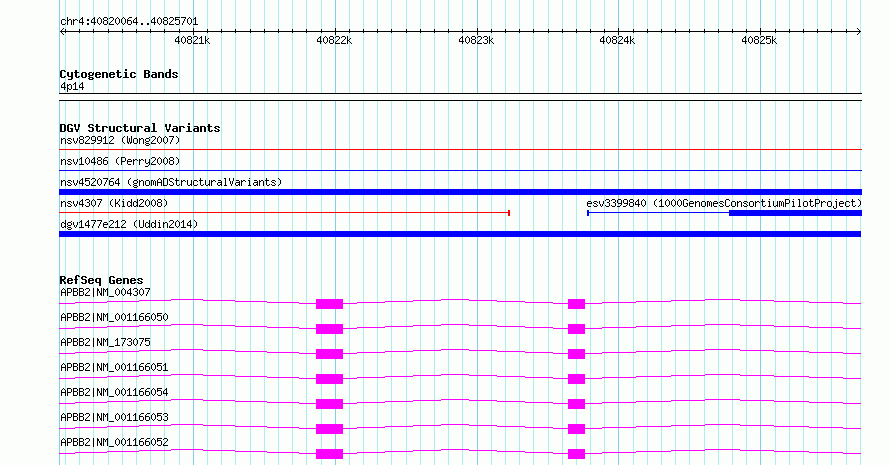The image size is (890, 465).
Task: Click the 40825k ruler tick label
Action: tap(759, 40)
